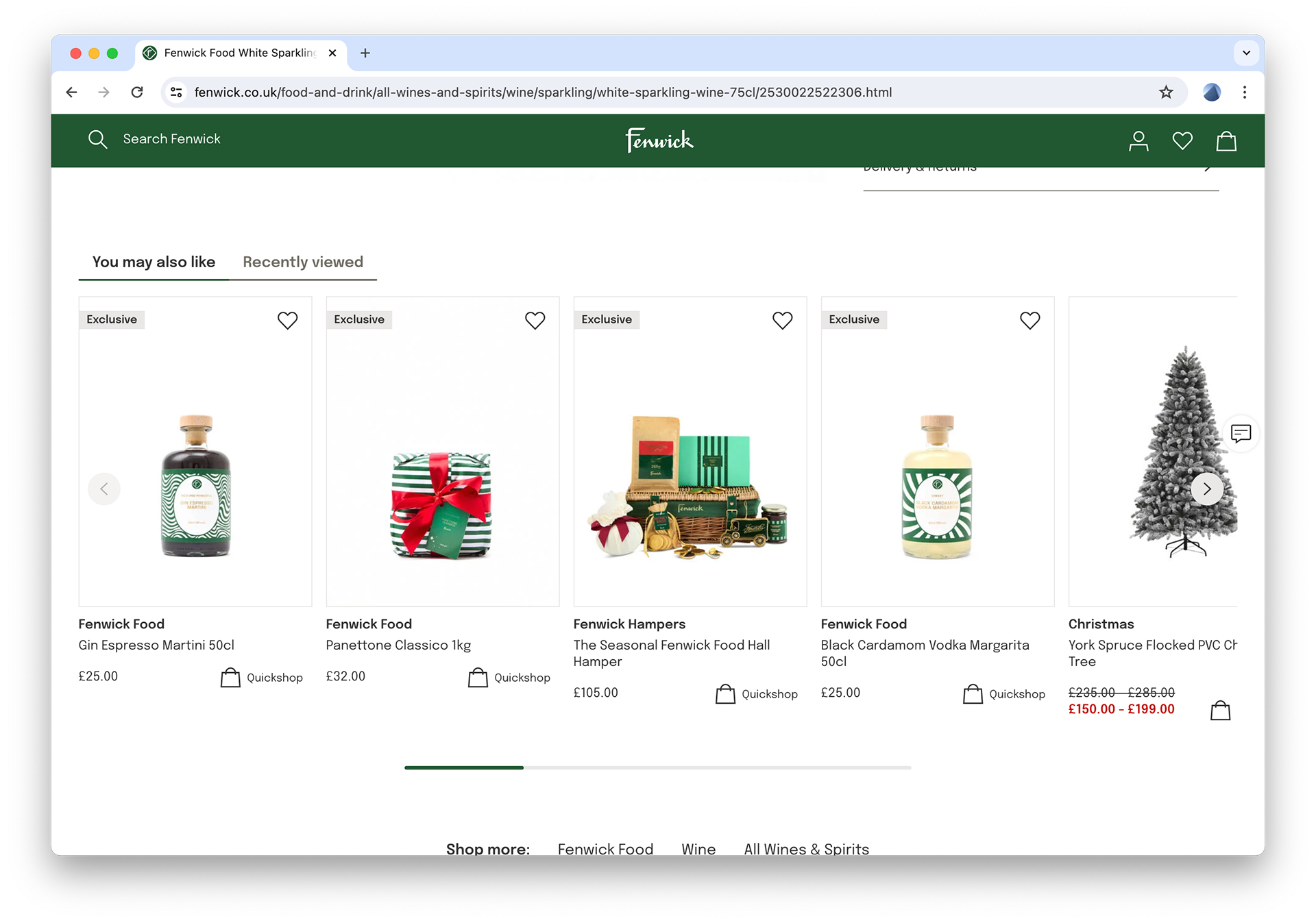
Task: Select You may also like tab
Action: point(154,262)
